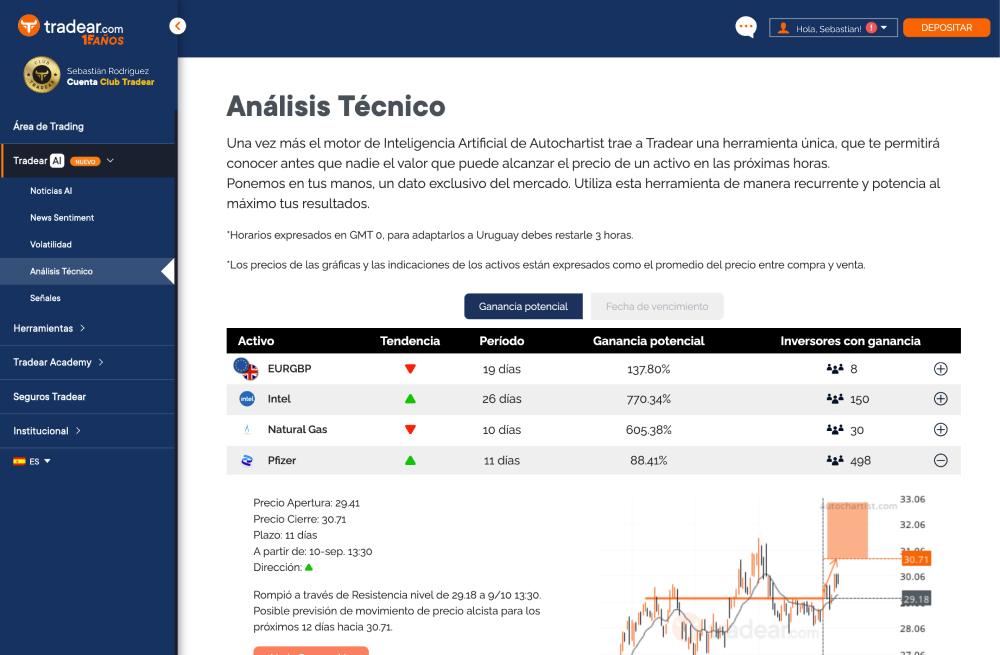Click the 29.18 resistance price label on chart

pyautogui.click(x=916, y=599)
